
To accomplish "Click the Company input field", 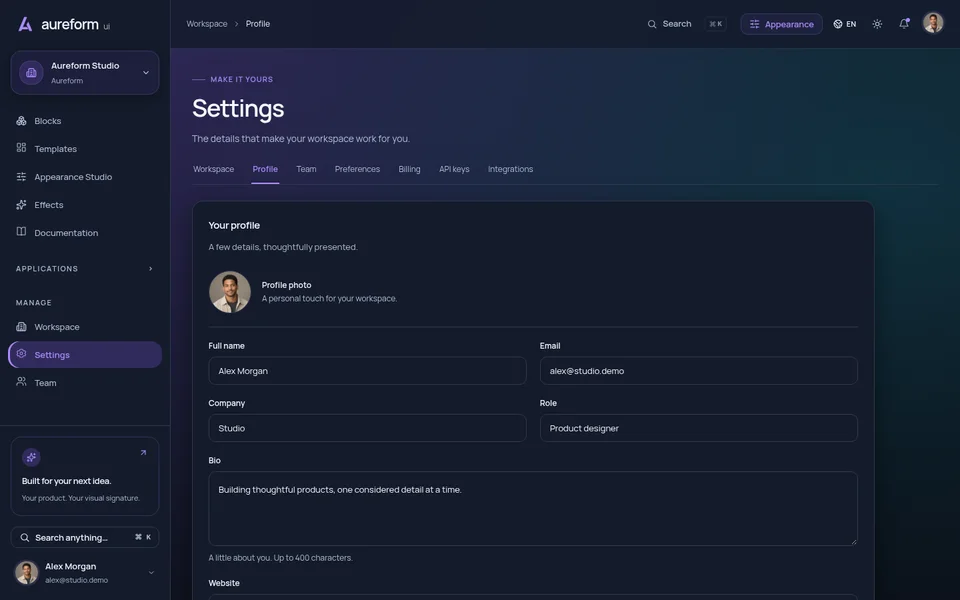I will click(367, 428).
